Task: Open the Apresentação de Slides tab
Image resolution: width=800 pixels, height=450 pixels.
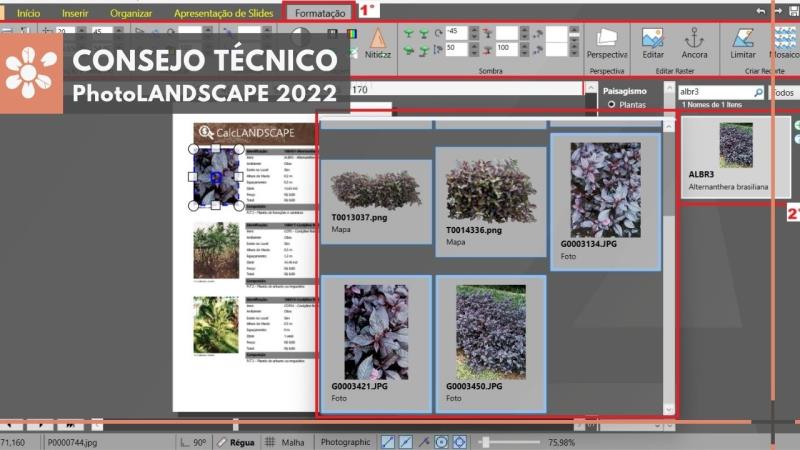Action: click(223, 13)
